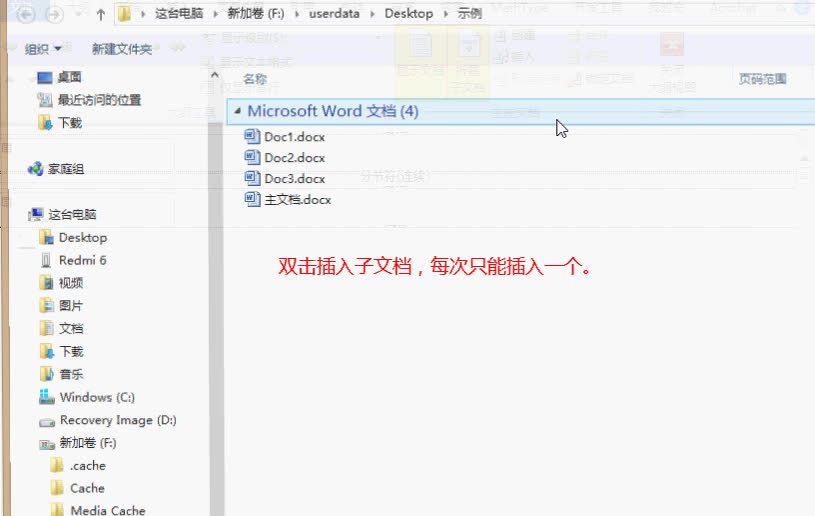Viewport: 815px width, 516px height.
Task: Open the .cache folder icon
Action: [x=57, y=465]
